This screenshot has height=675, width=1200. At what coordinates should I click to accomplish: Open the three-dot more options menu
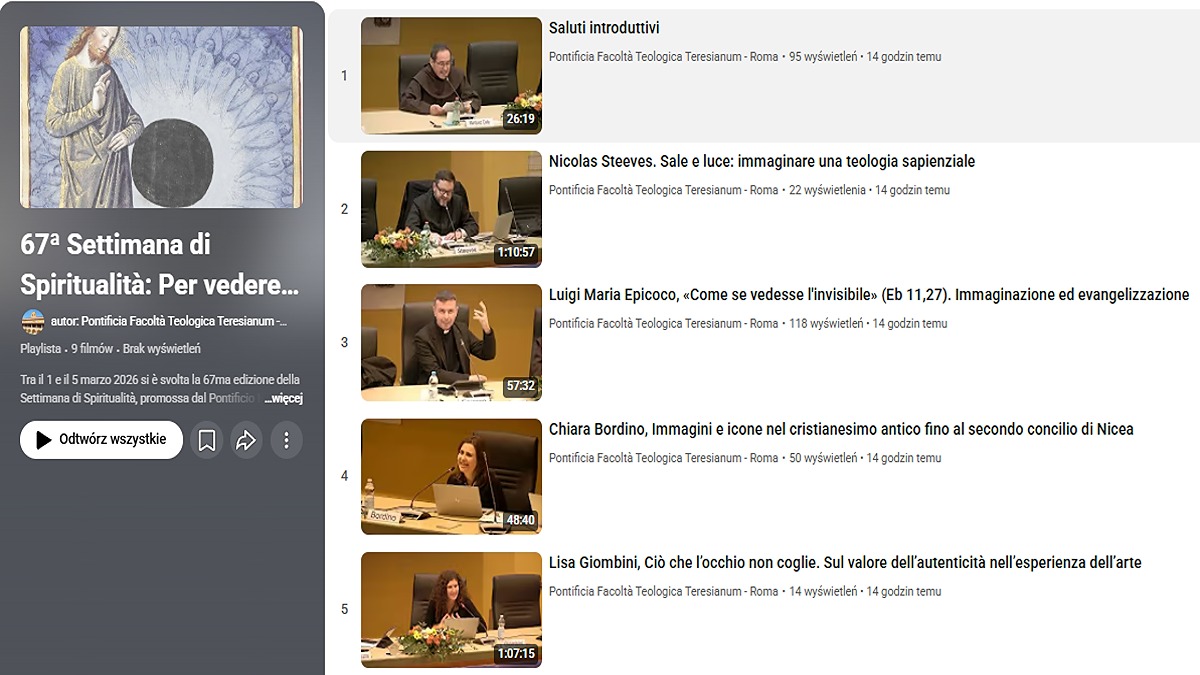(x=286, y=440)
